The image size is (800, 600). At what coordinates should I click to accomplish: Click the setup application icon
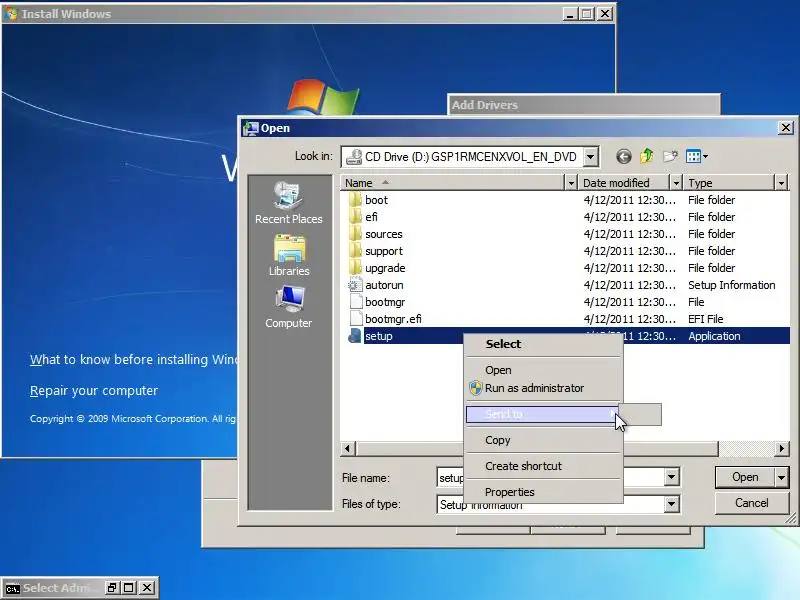pos(355,336)
